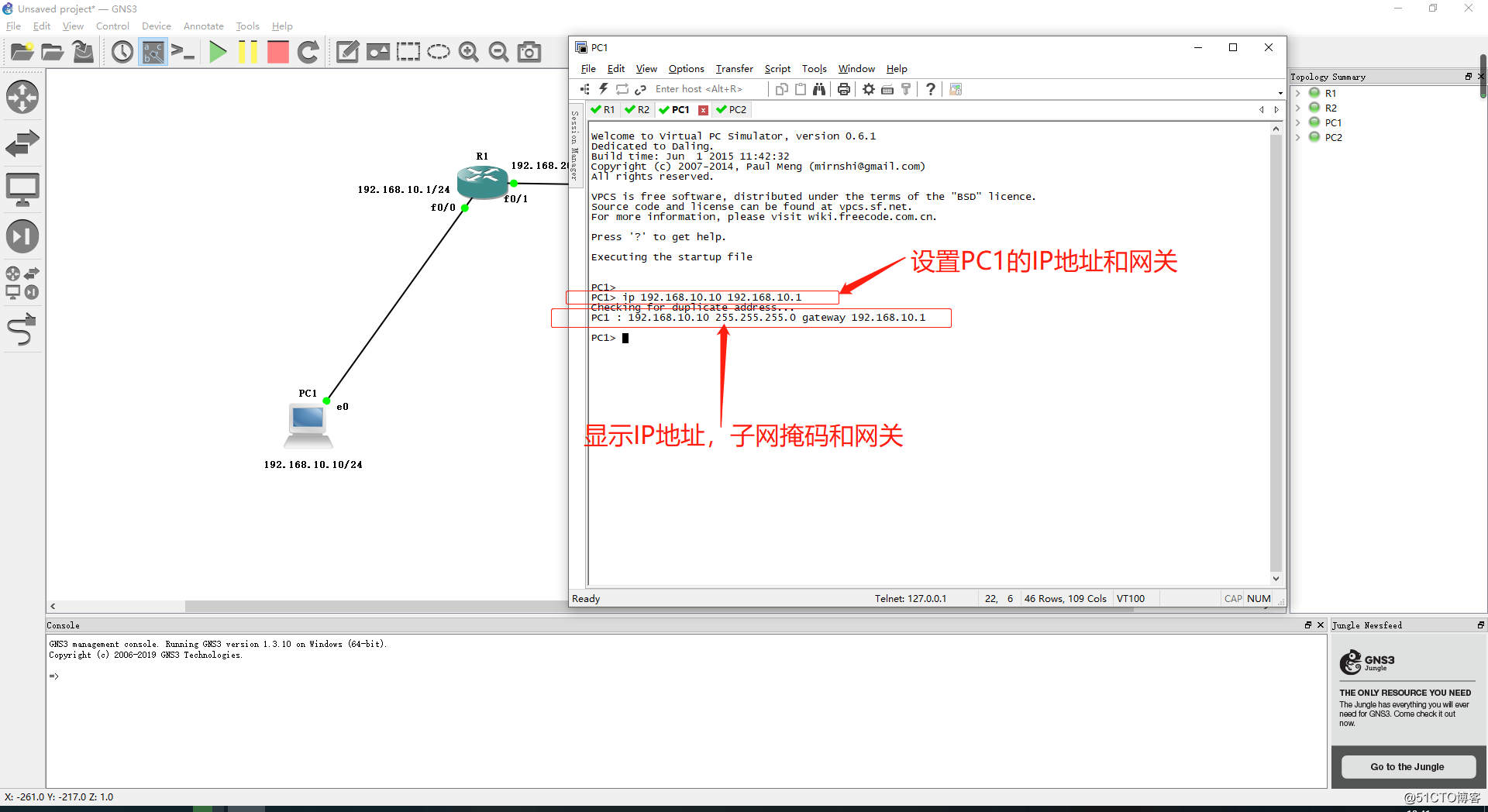1488x812 pixels.
Task: Open GNS3 Annotate menu
Action: (x=203, y=26)
